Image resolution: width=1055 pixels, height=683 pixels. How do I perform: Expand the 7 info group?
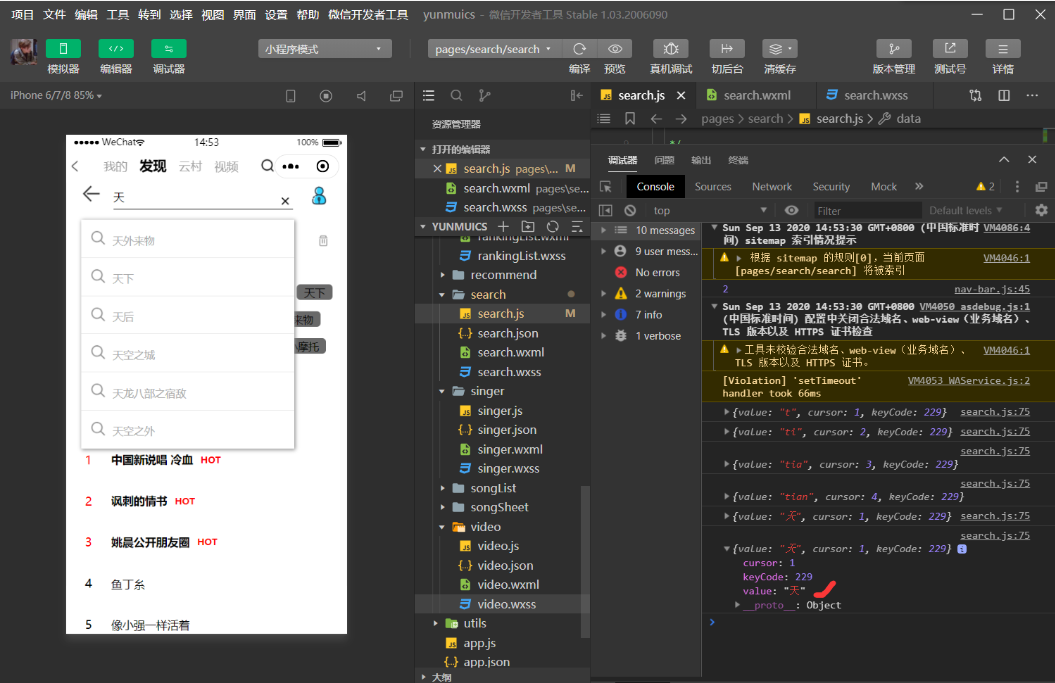click(x=604, y=314)
